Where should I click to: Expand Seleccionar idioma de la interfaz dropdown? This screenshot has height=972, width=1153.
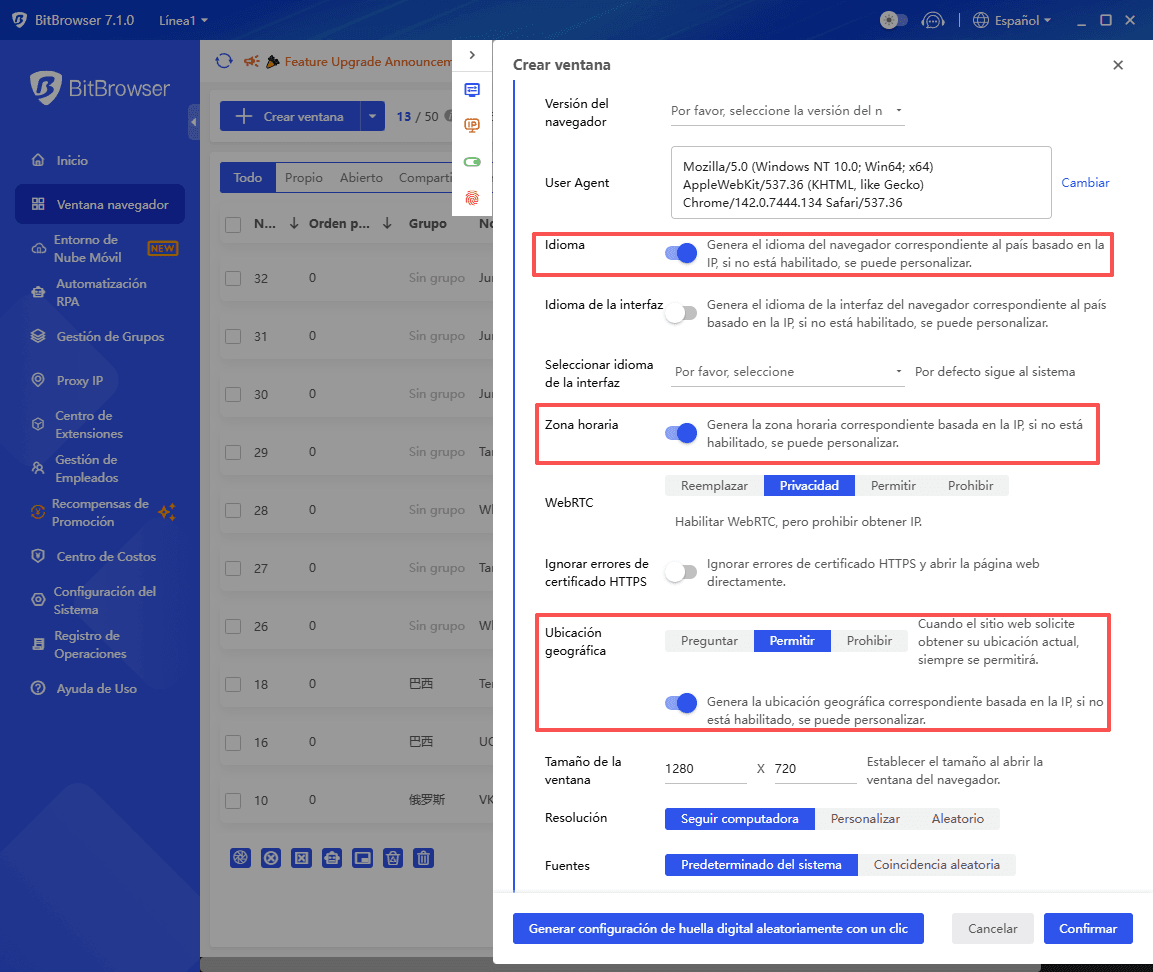coord(786,372)
